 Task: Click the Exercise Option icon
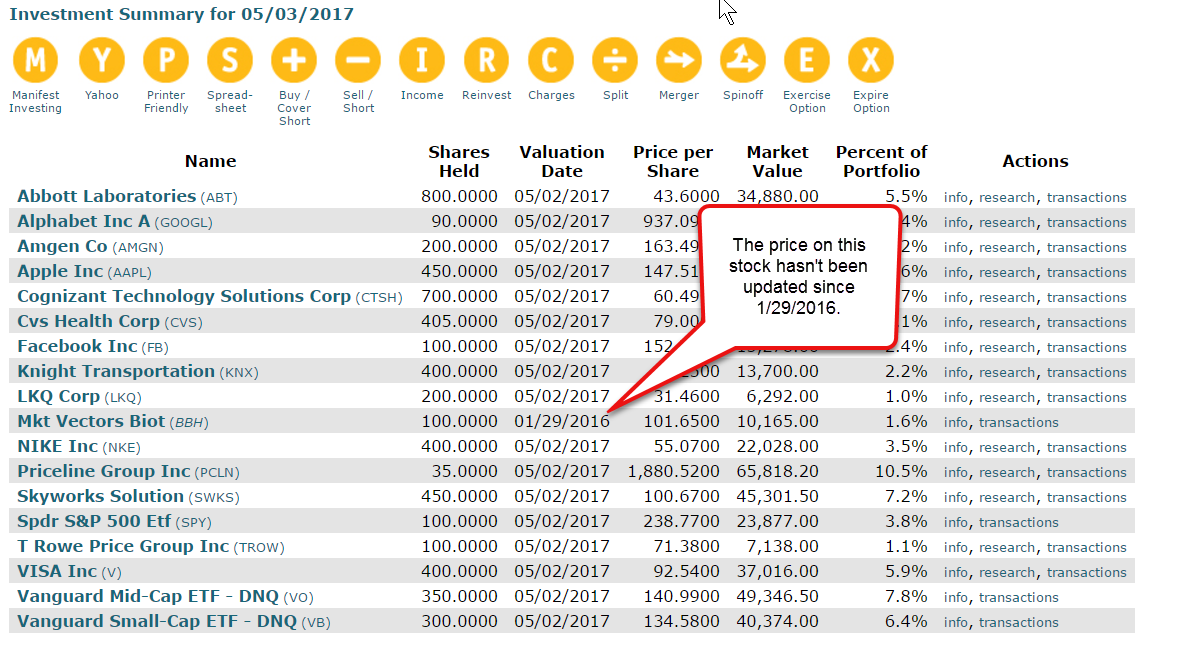tap(807, 60)
